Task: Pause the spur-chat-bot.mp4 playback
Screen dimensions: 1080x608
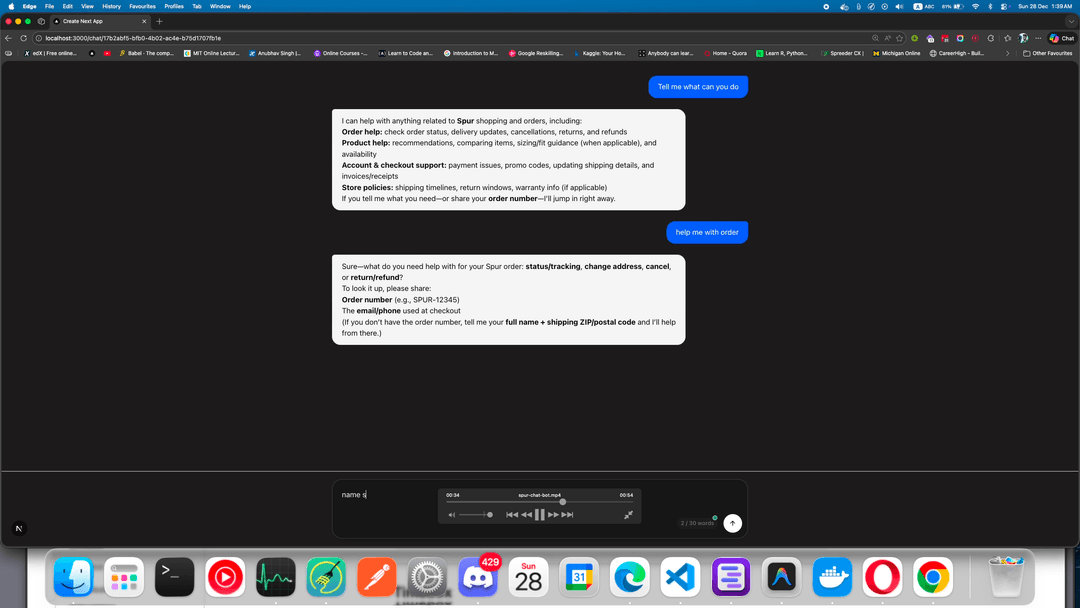Action: click(540, 514)
